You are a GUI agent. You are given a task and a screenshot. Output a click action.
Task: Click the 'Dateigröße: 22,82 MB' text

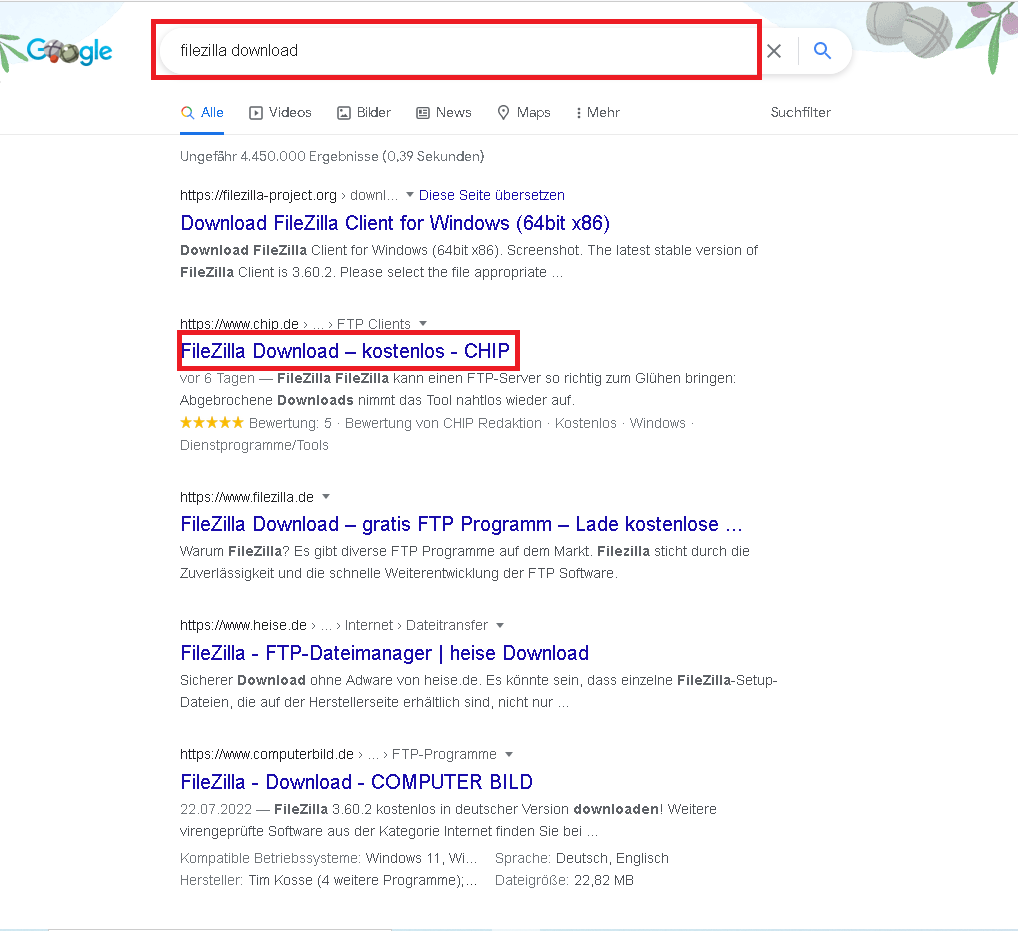coord(564,880)
